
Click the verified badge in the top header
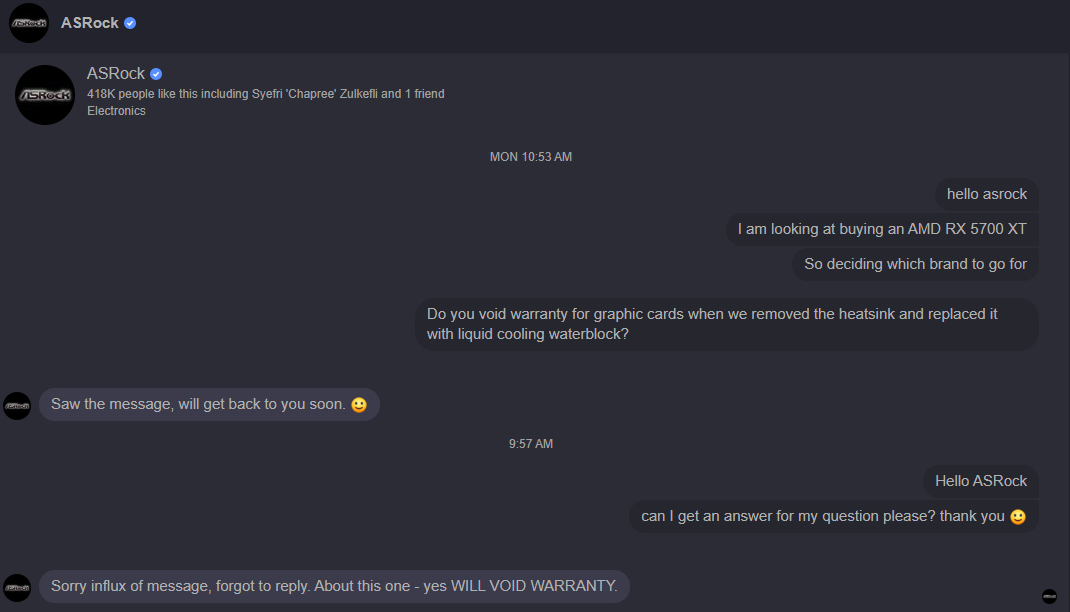pos(130,23)
